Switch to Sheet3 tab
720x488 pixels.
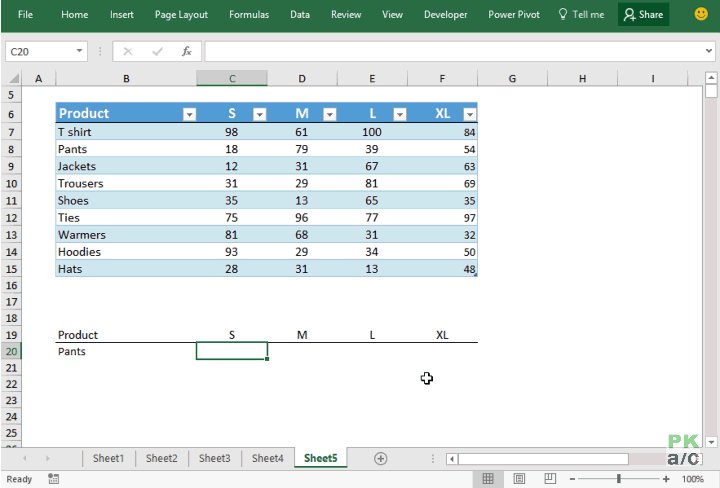coord(214,458)
